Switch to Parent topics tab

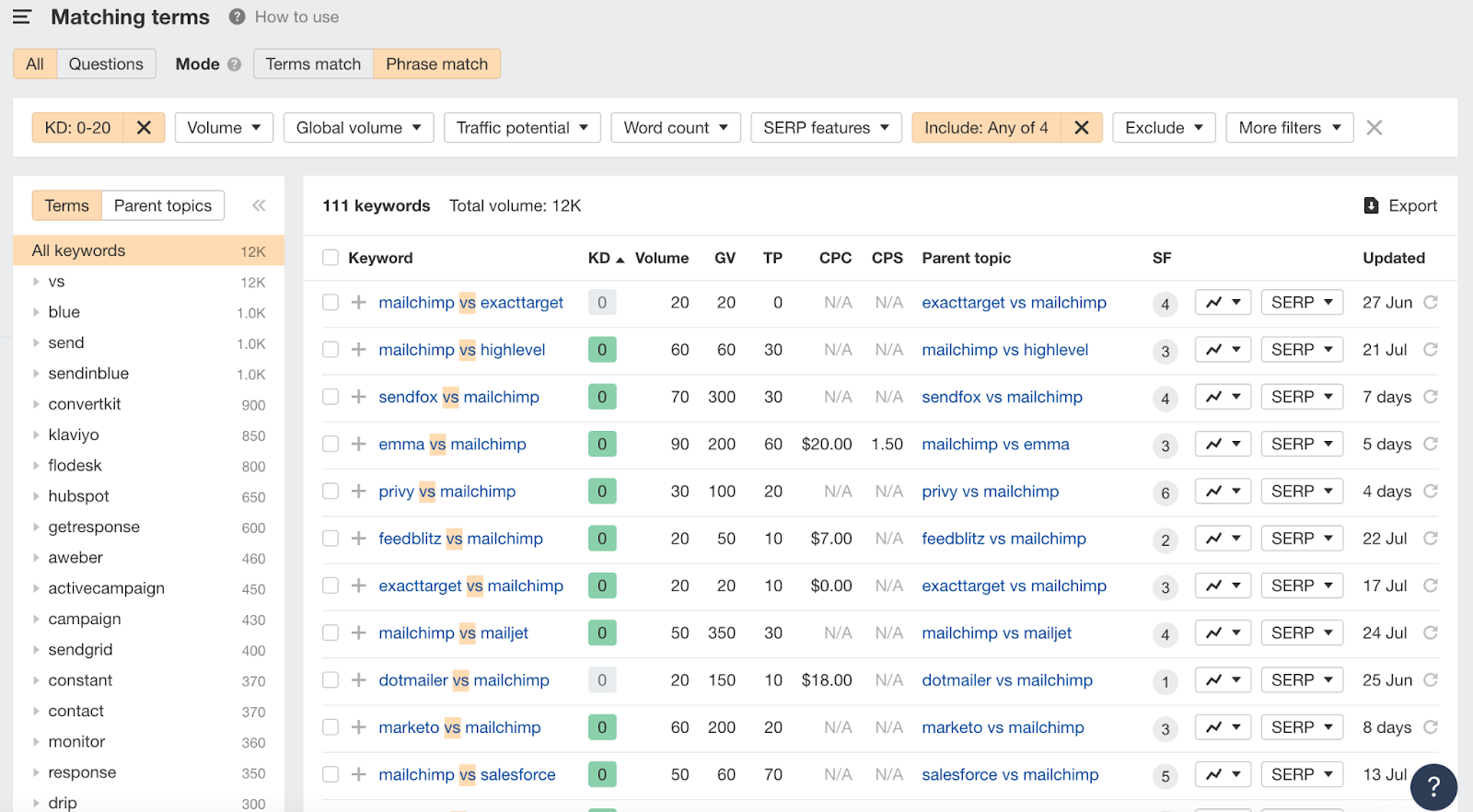(163, 205)
